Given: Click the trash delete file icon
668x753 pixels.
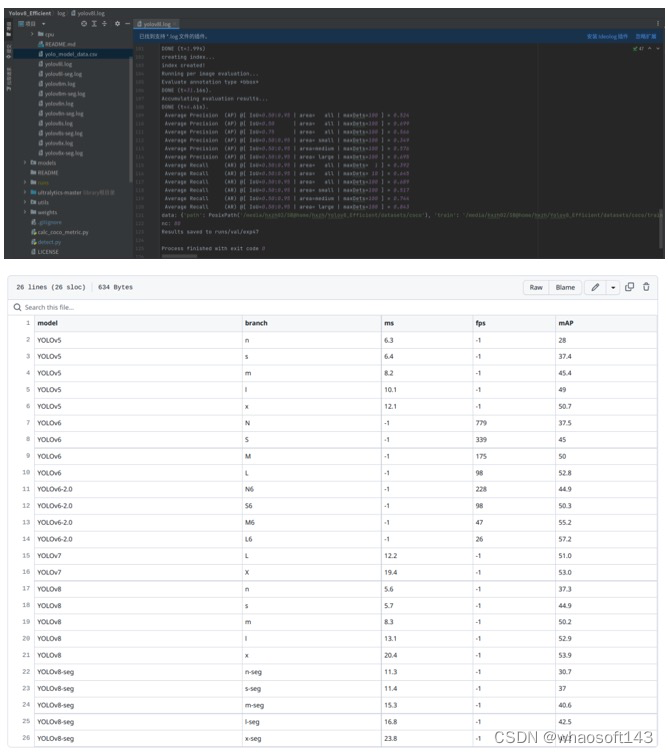Looking at the screenshot, I should [x=646, y=287].
